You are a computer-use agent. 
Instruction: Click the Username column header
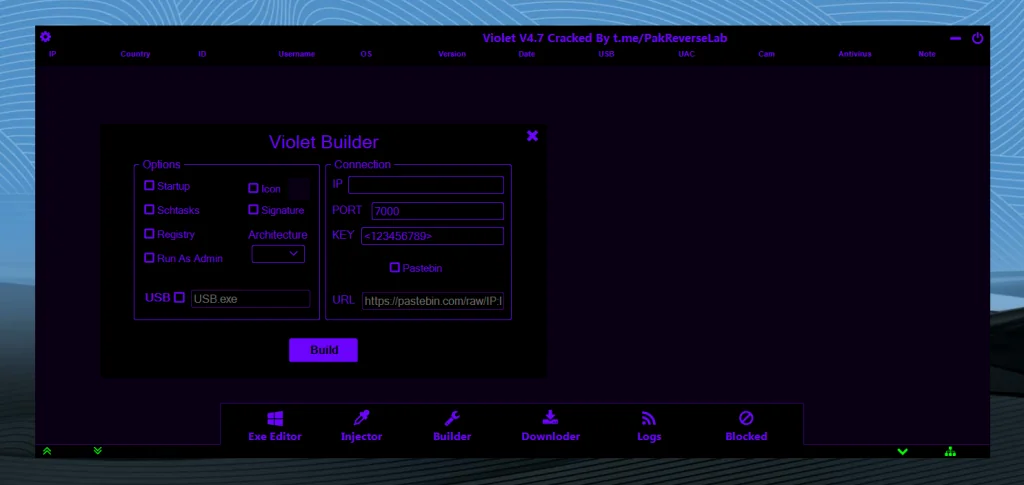[296, 54]
